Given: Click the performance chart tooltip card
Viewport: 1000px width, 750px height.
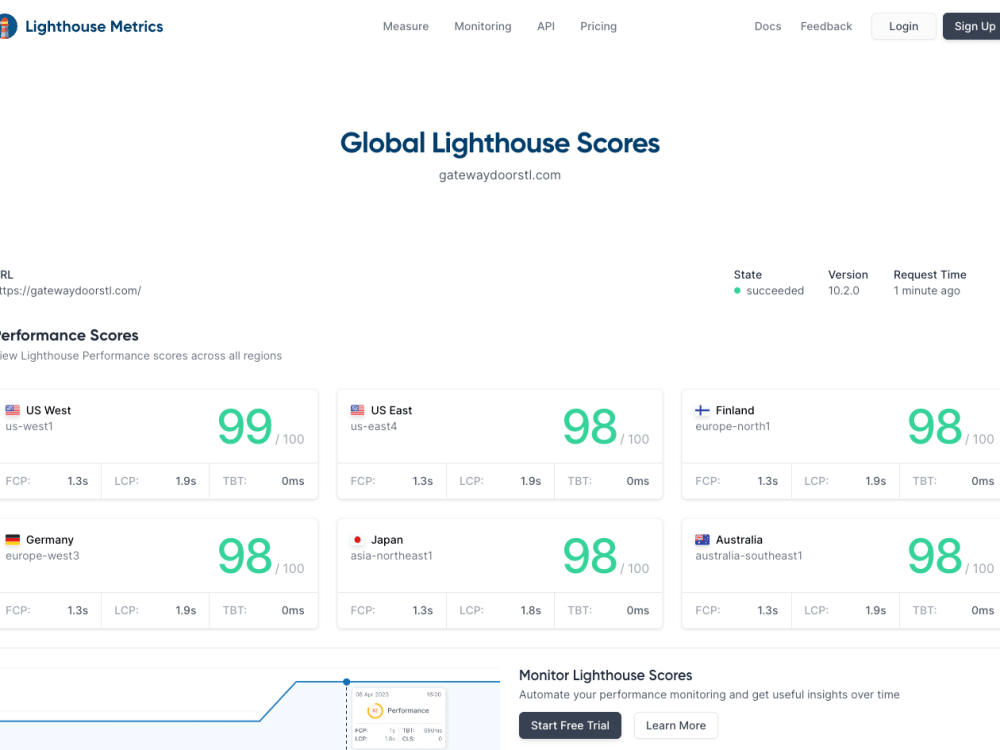Looking at the screenshot, I should coord(399,717).
